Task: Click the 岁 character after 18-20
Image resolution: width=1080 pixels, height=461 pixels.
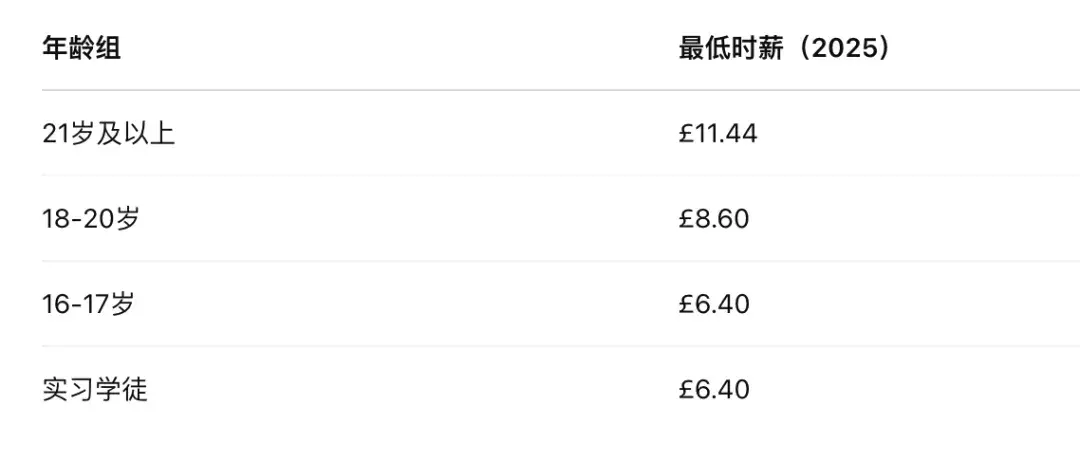Action: pyautogui.click(x=127, y=218)
